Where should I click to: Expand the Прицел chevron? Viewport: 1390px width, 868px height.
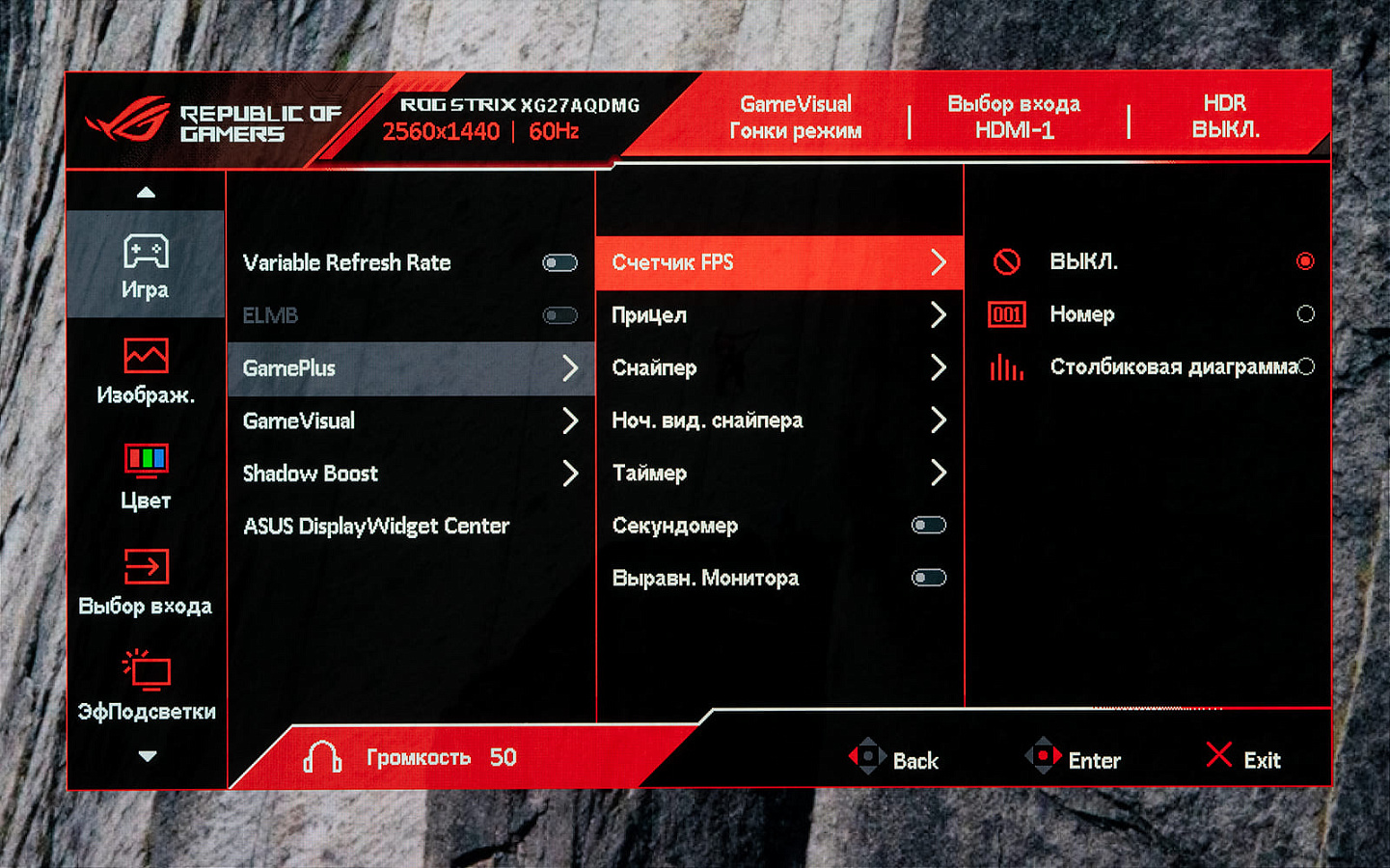tap(938, 315)
